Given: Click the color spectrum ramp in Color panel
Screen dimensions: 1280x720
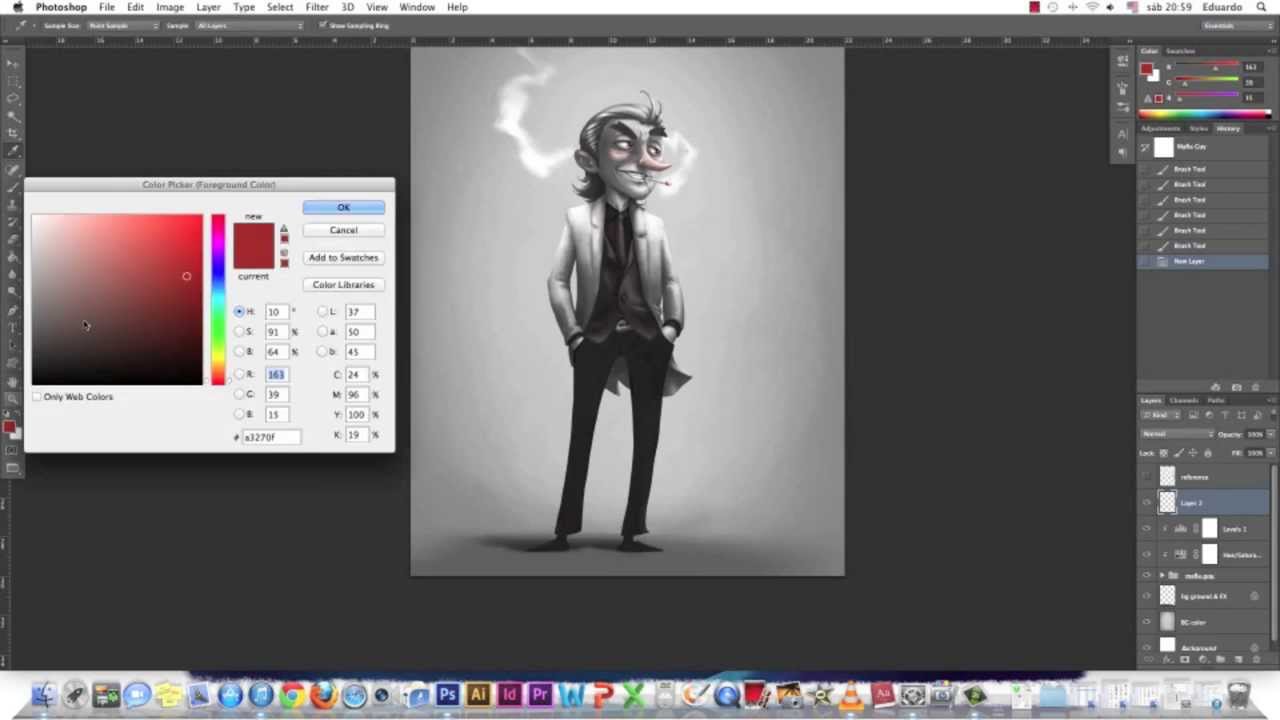Looking at the screenshot, I should click(x=1205, y=114).
